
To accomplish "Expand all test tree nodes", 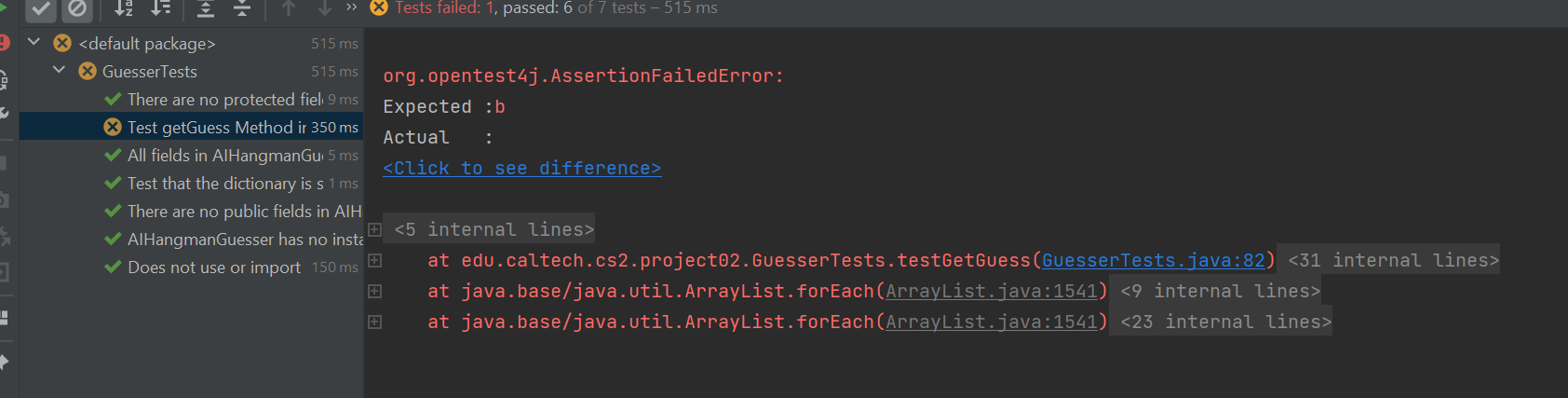I will click(206, 8).
